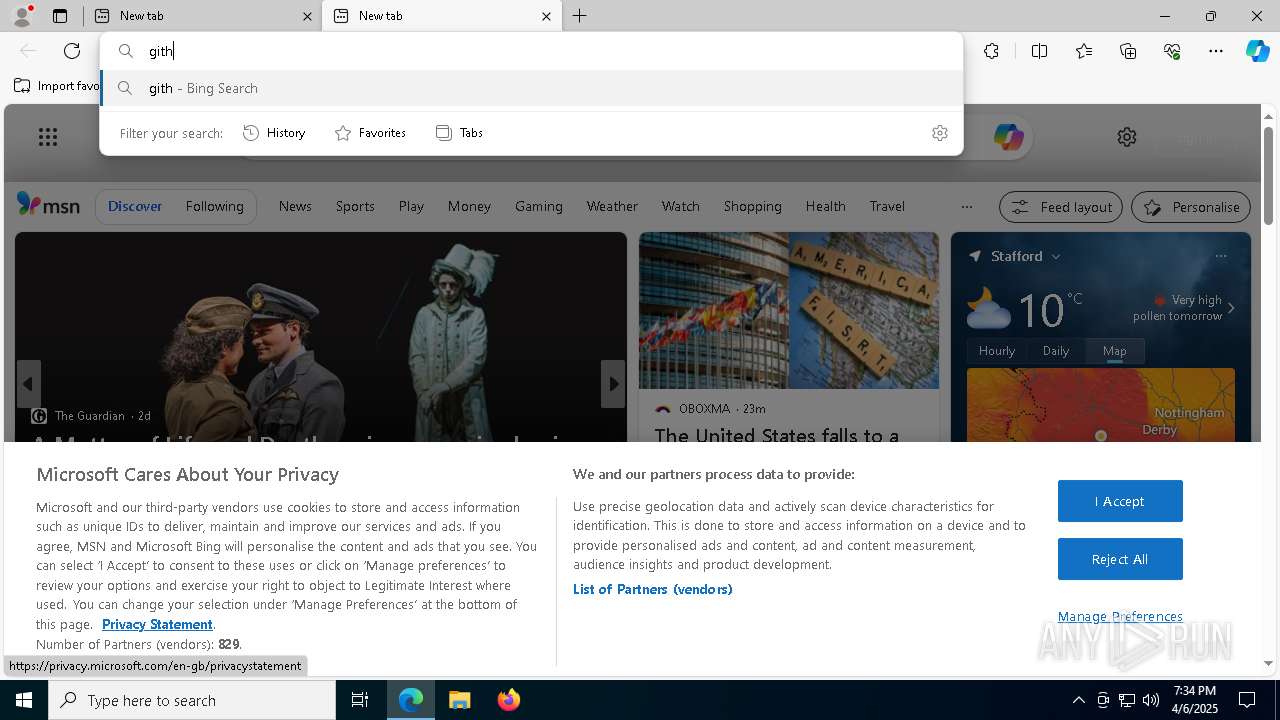Close the second New tab

point(546,16)
